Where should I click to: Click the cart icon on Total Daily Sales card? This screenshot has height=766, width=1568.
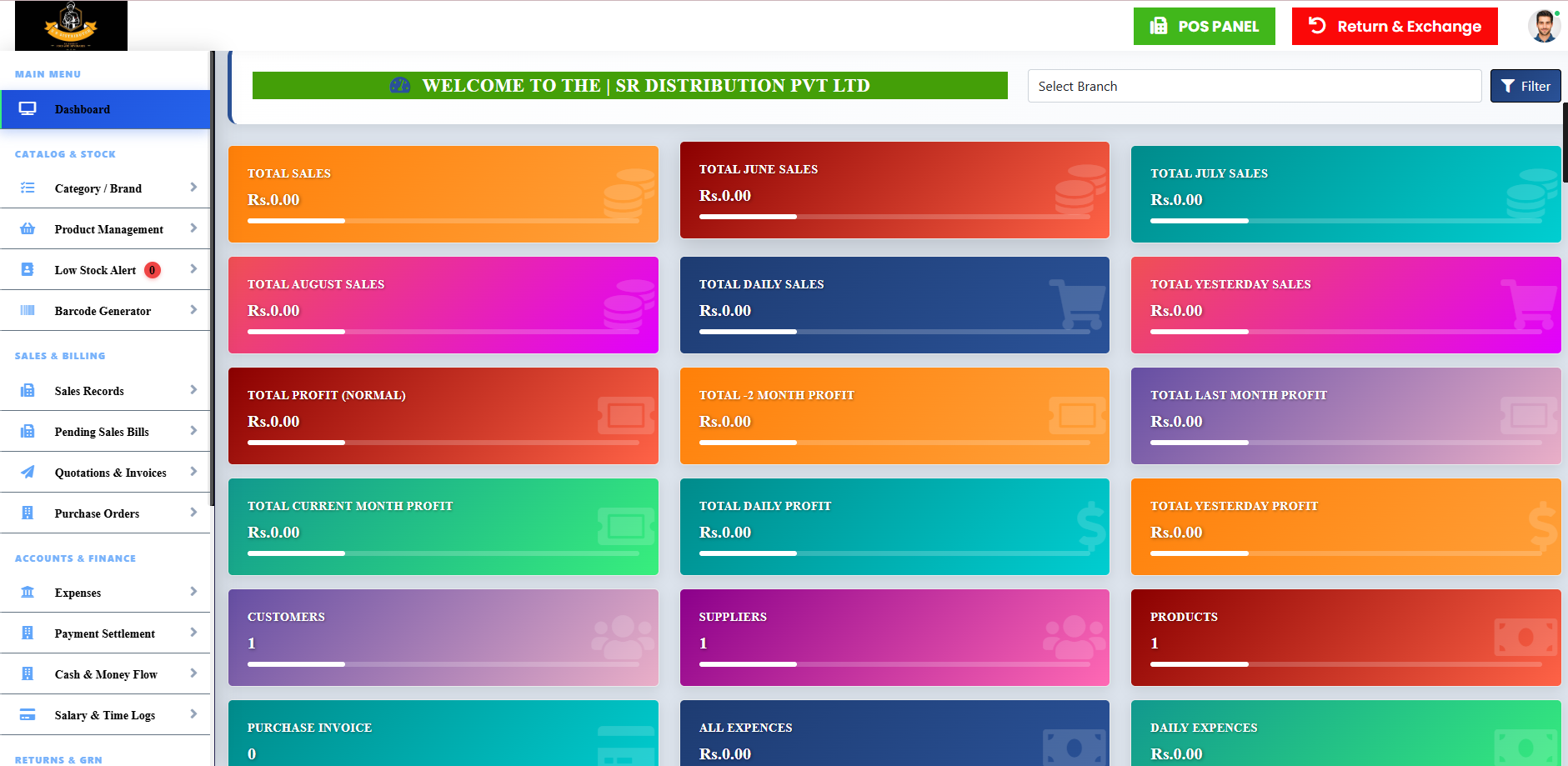[x=1078, y=304]
